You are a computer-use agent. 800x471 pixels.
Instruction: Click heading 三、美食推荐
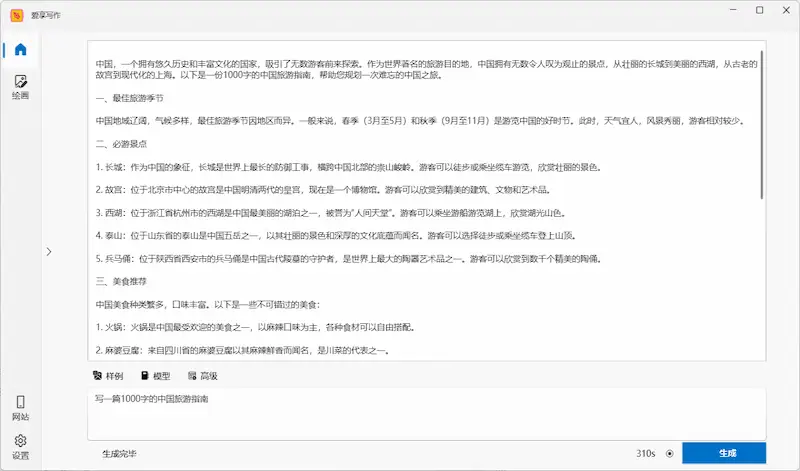pos(121,281)
